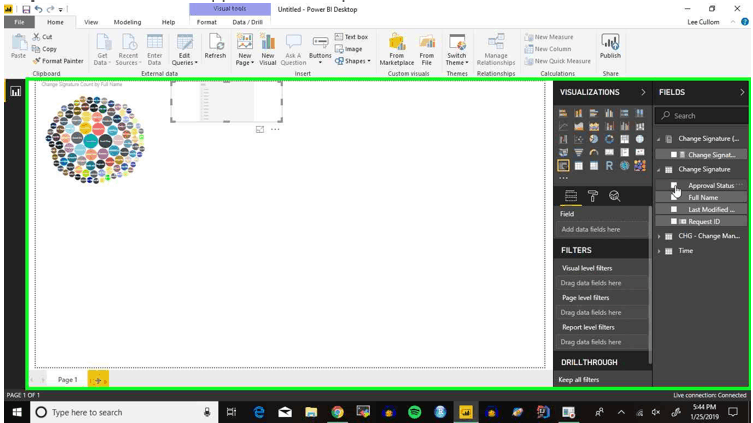
Task: Collapse the Visualizations pane chevron
Action: tap(643, 92)
